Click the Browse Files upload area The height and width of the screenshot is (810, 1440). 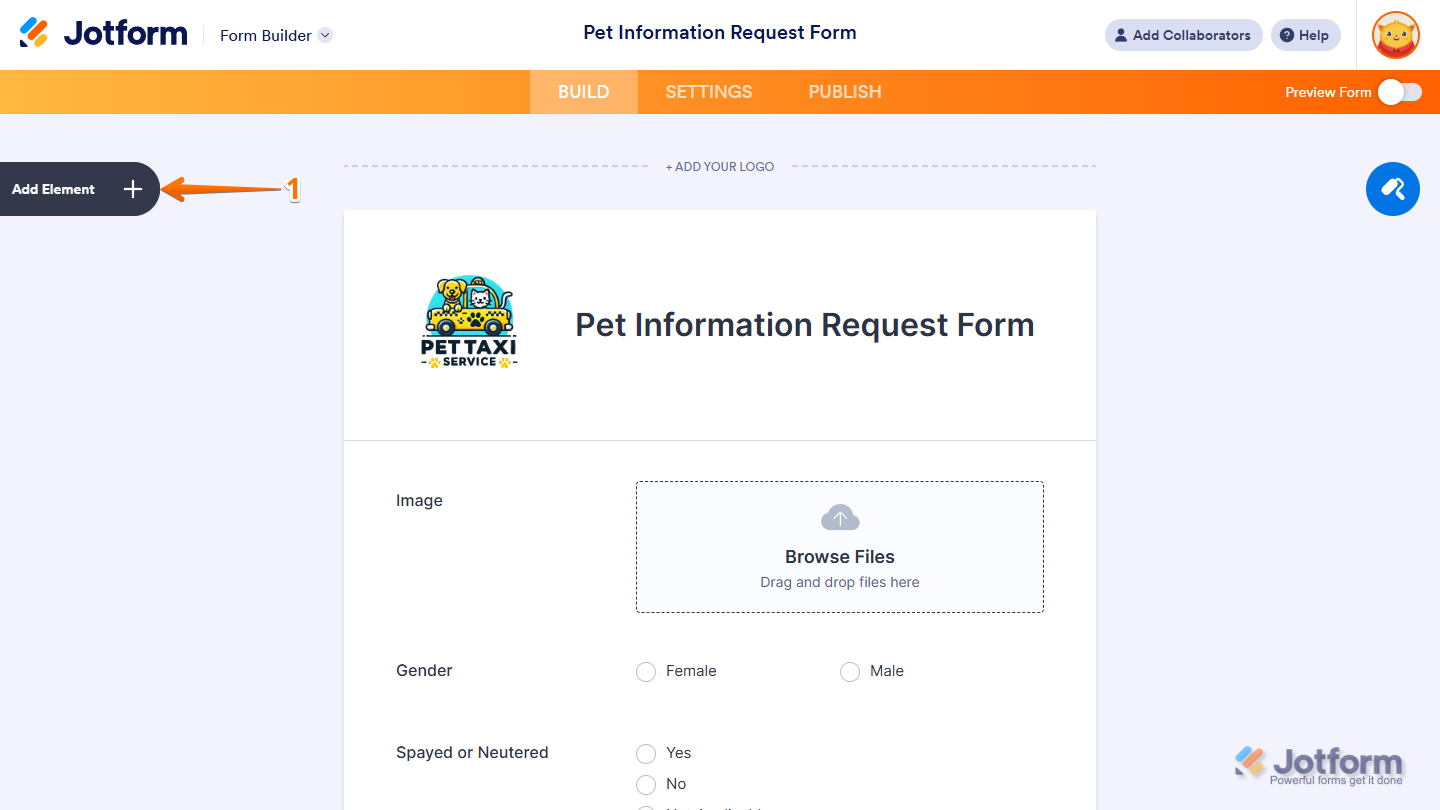point(840,557)
